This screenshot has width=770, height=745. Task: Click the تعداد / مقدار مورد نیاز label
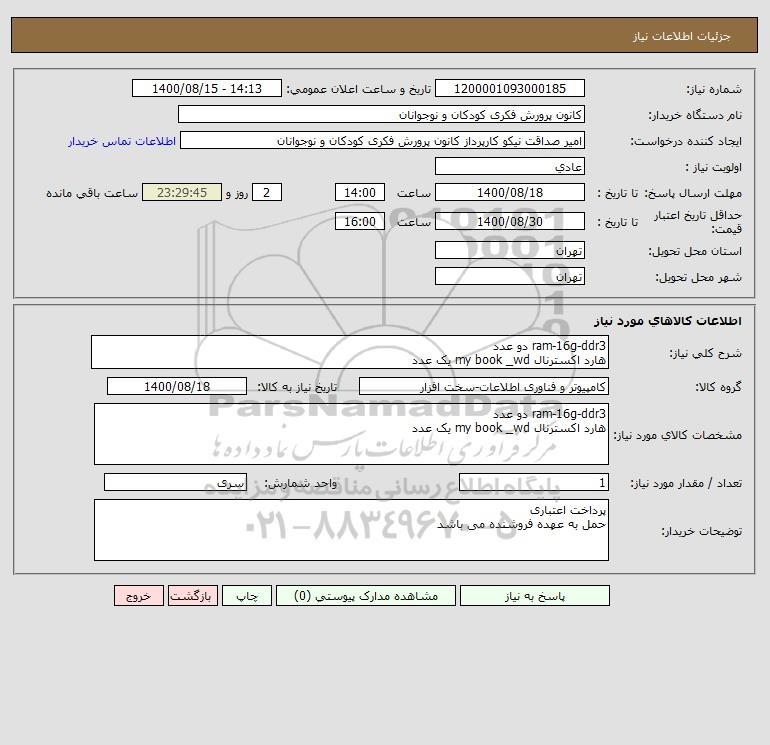[686, 483]
